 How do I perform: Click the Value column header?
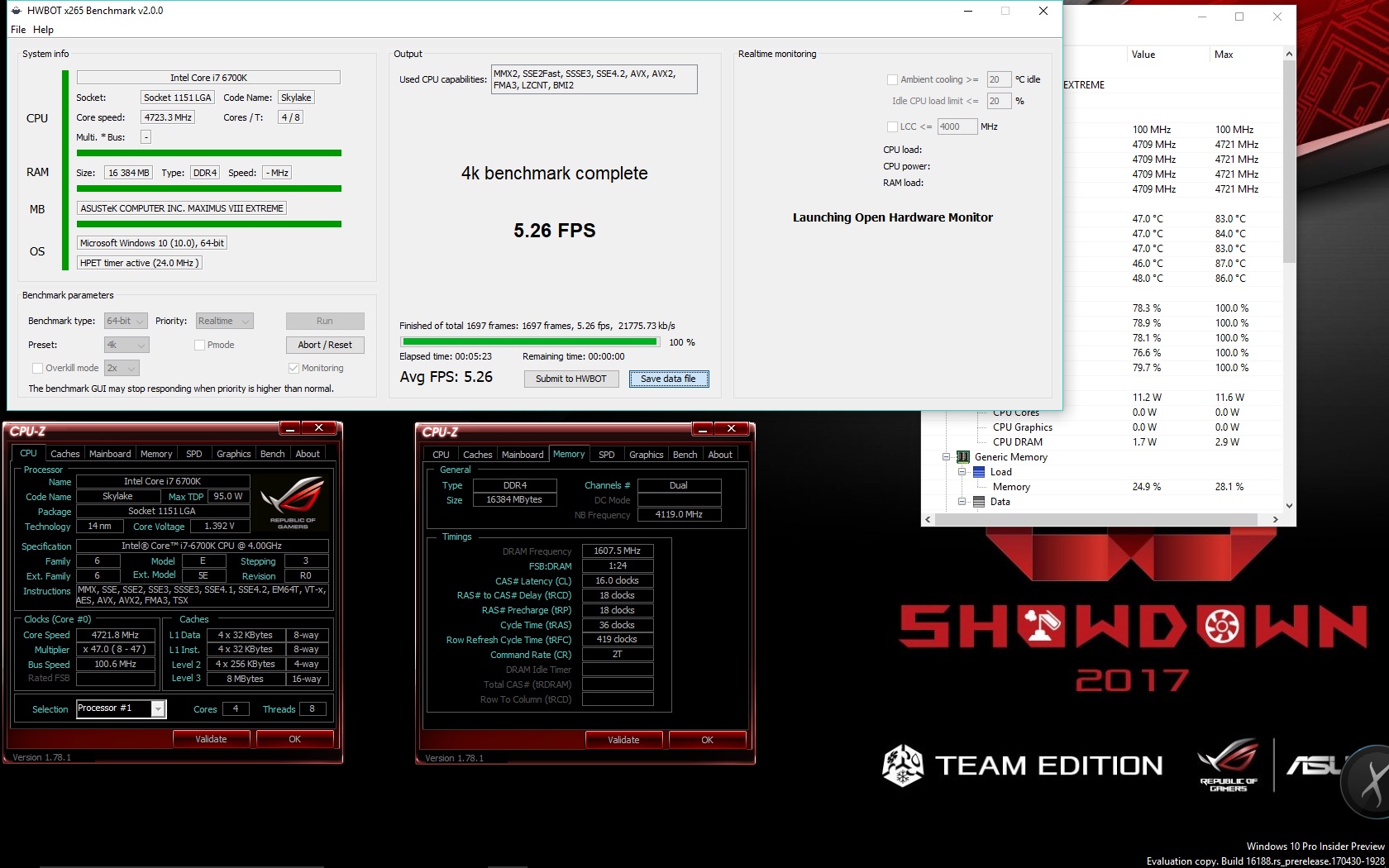pos(1167,55)
